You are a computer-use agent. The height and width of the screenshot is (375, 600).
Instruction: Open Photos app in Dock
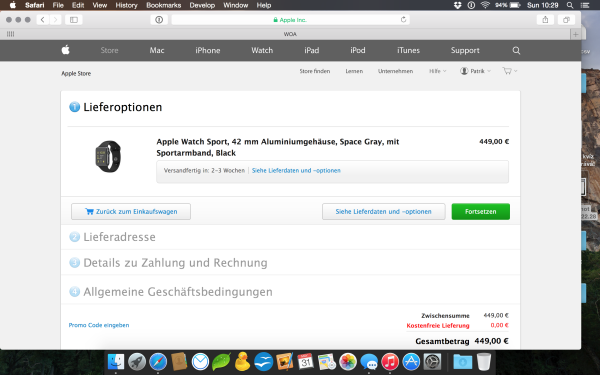[348, 362]
